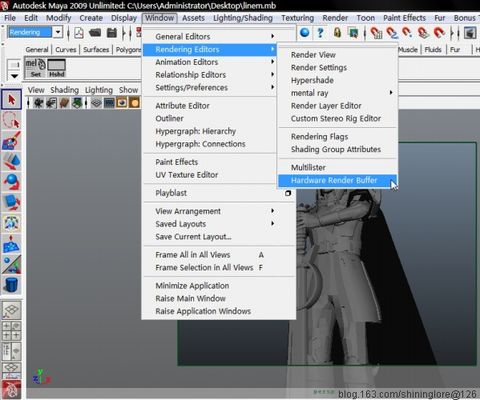Click the Hshd shelf button
The height and width of the screenshot is (400, 480).
click(x=56, y=68)
